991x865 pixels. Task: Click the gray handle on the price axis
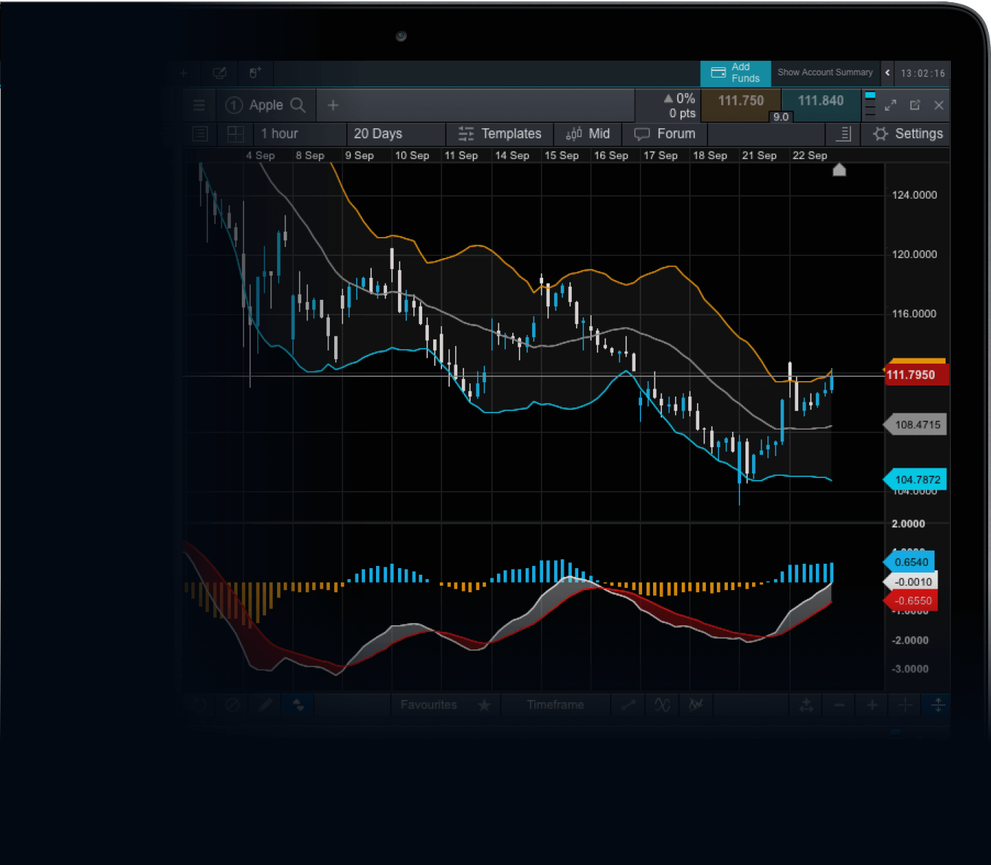[x=915, y=424]
